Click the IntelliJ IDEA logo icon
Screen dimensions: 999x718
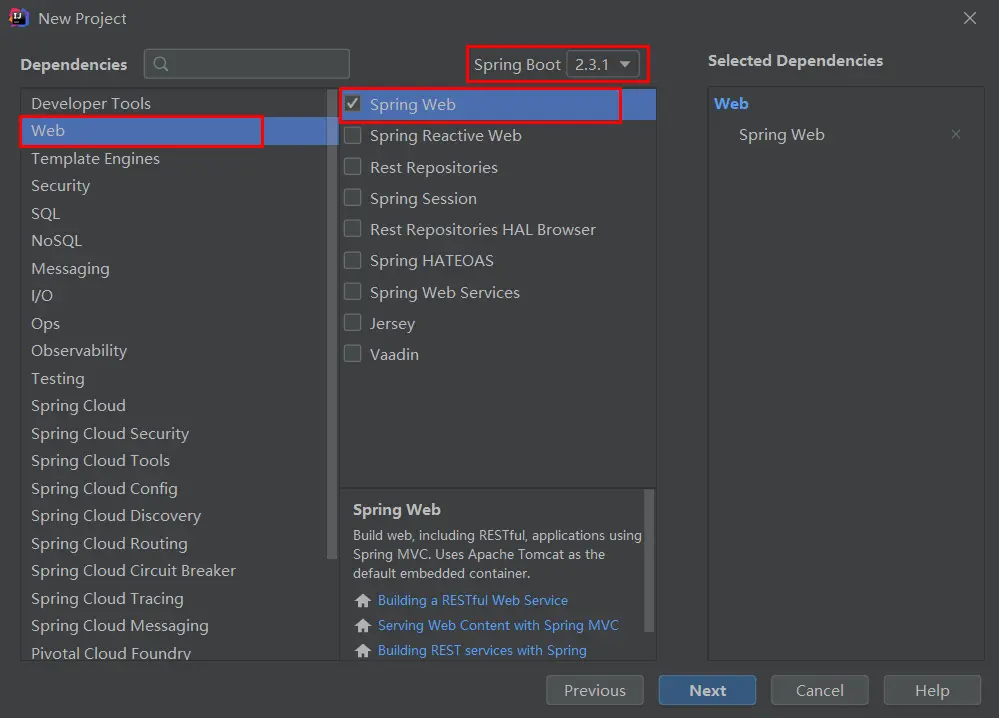click(18, 18)
